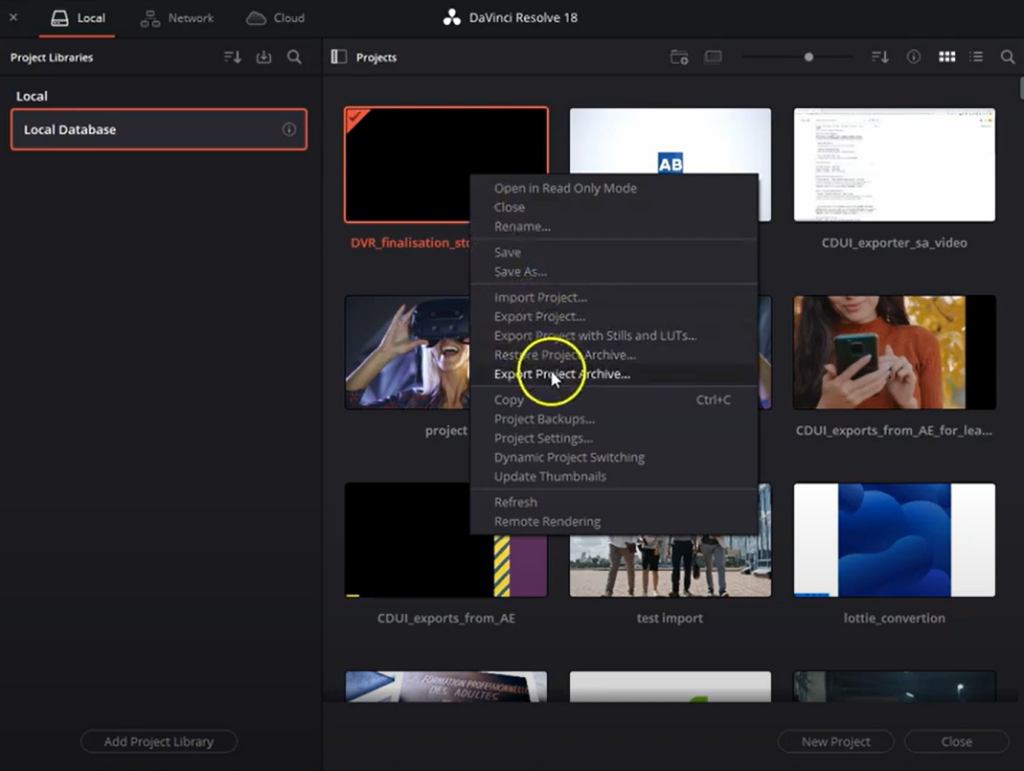Select Local Database in the library list
The width and height of the screenshot is (1024, 771).
(150, 130)
